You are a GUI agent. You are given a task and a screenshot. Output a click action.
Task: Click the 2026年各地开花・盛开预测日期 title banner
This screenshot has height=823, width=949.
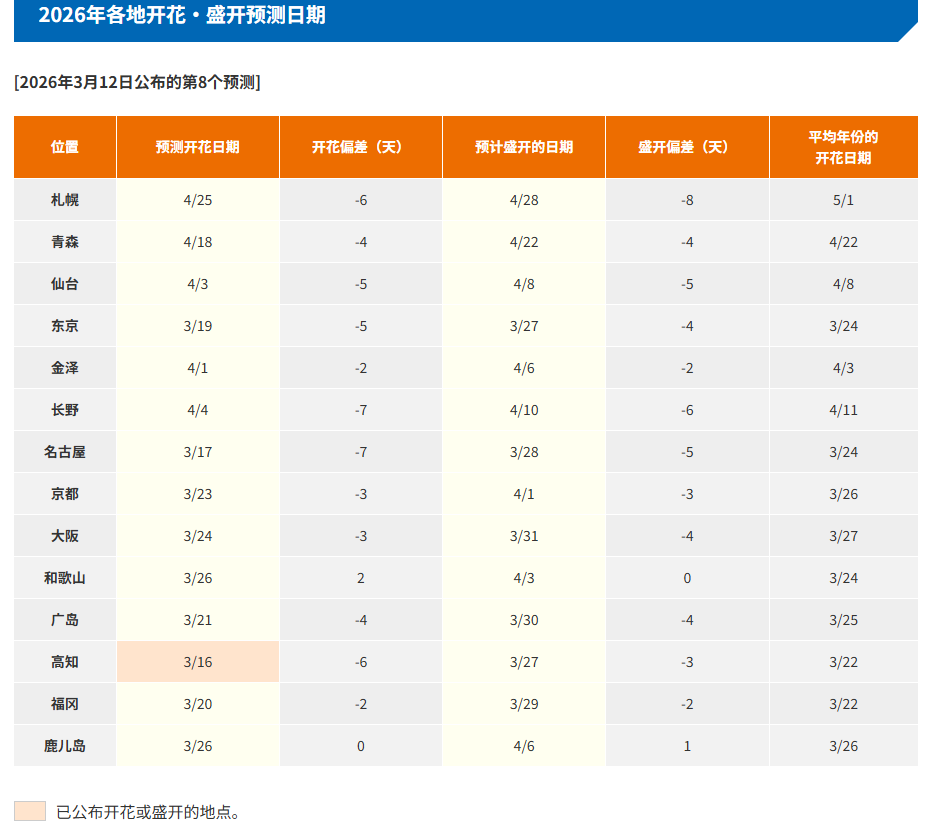pyautogui.click(x=182, y=16)
